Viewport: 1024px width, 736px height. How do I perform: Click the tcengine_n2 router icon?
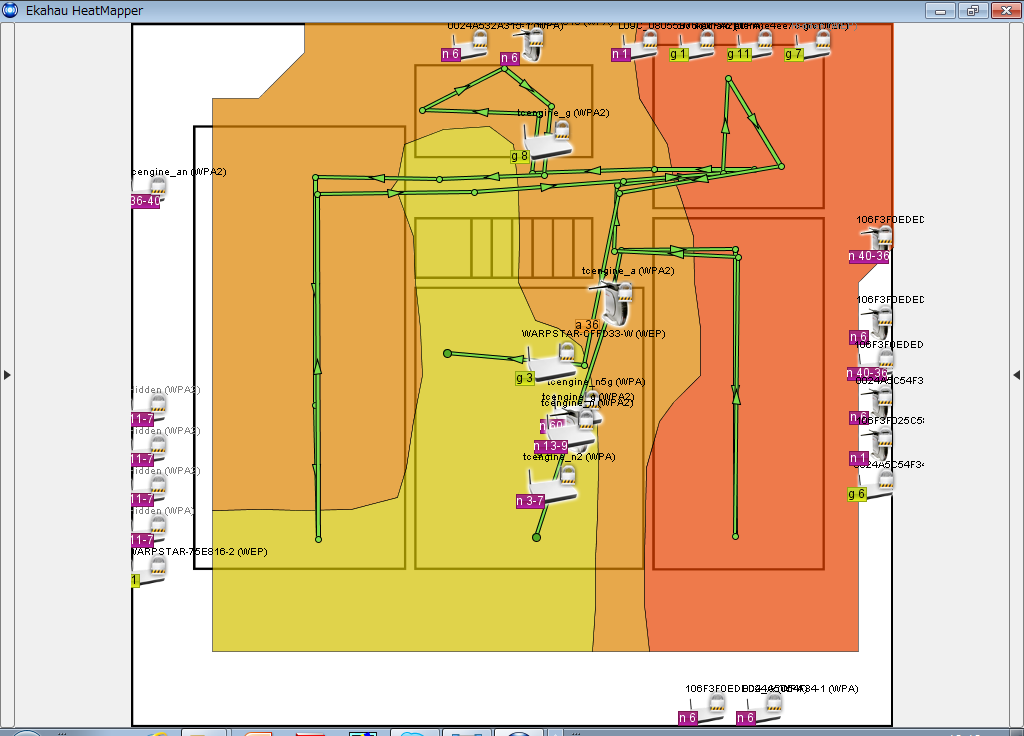pyautogui.click(x=552, y=485)
